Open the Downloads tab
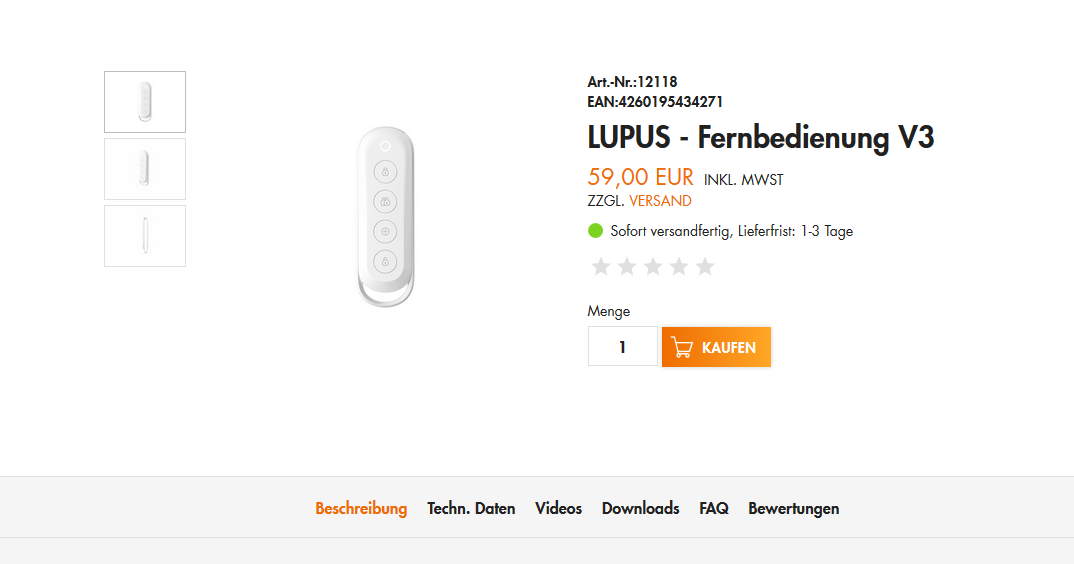Screen dimensions: 1074x564 640,508
